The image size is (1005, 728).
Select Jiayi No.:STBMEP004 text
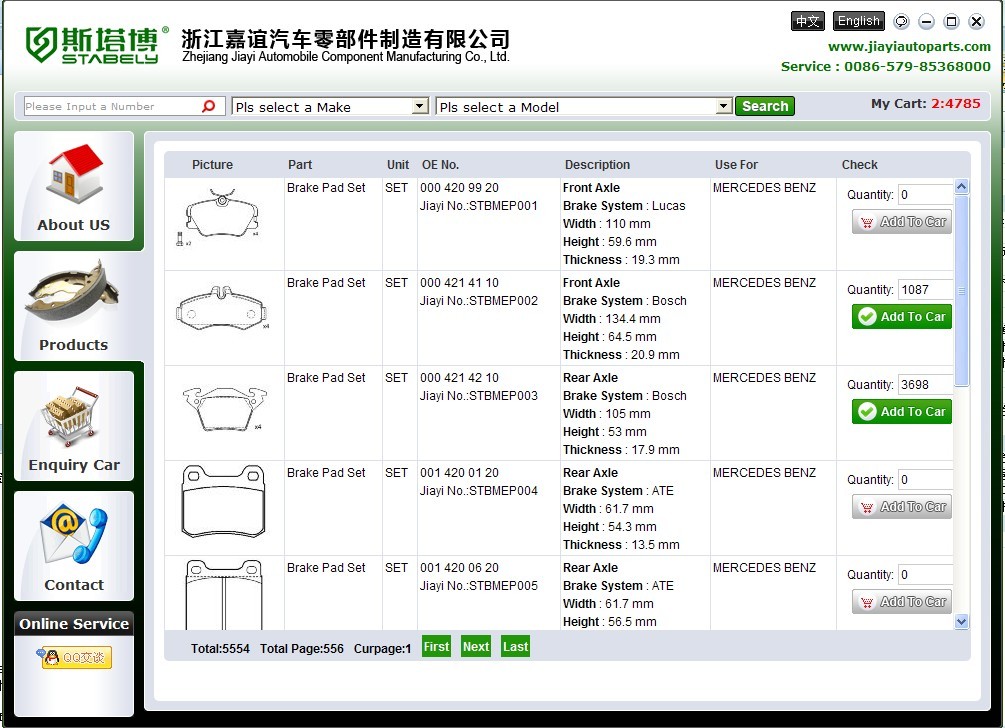click(x=479, y=491)
